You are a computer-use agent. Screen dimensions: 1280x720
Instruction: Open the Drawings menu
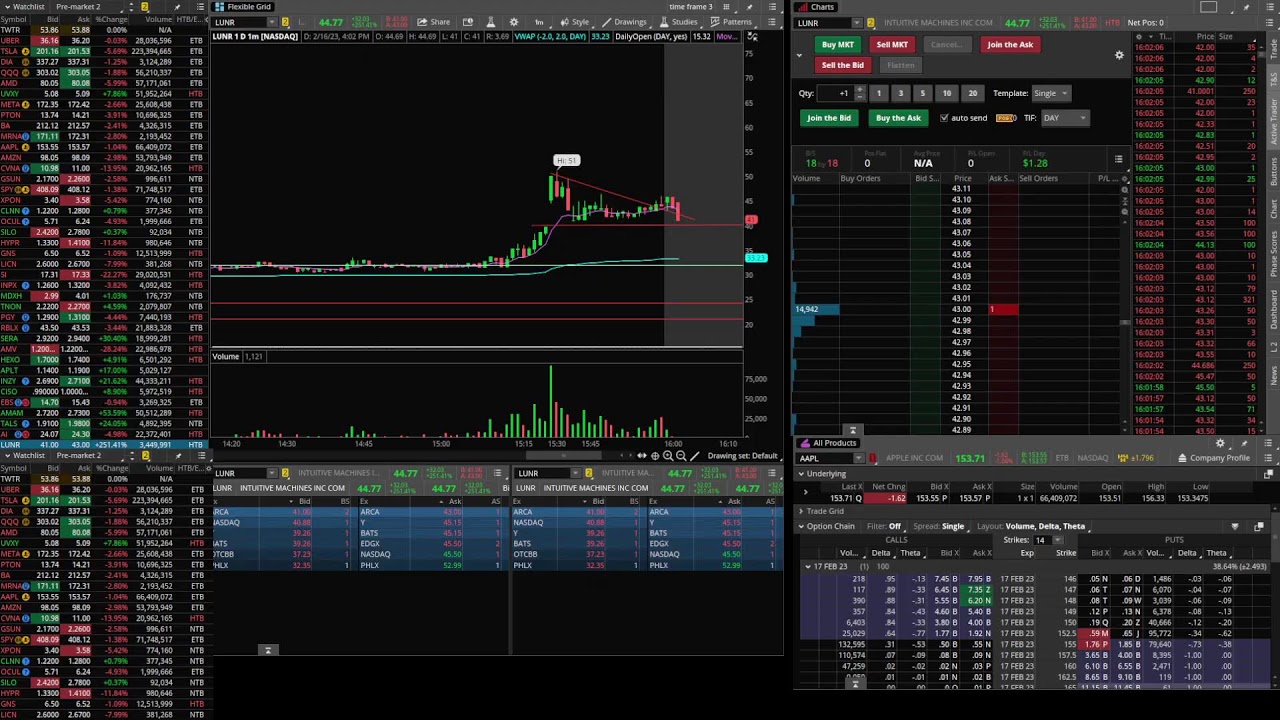[624, 22]
